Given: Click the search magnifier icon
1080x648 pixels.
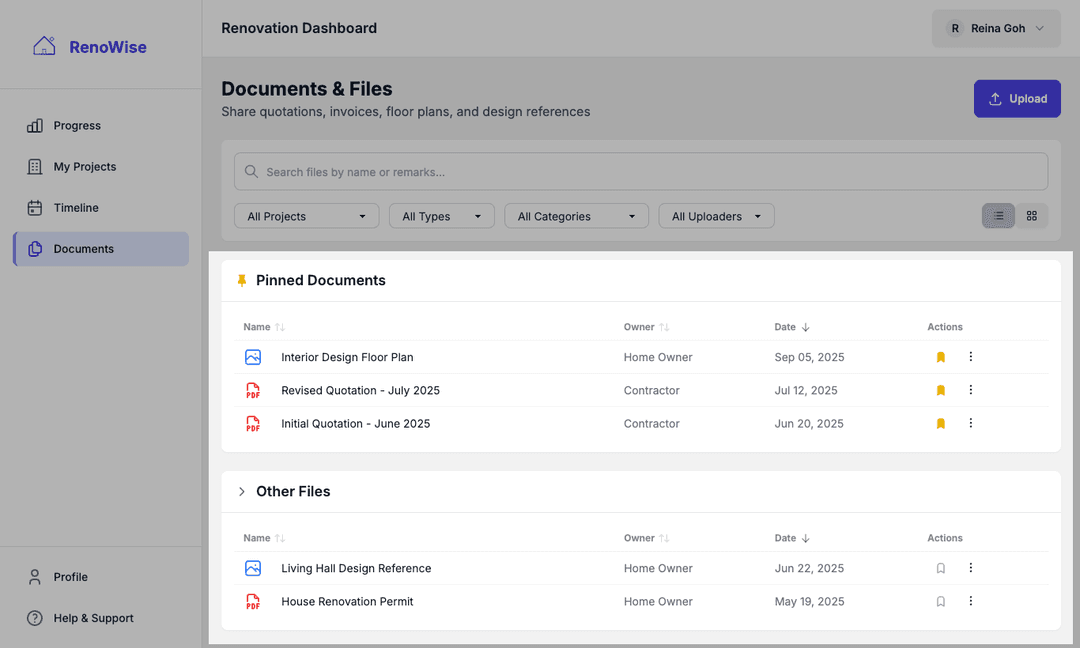Looking at the screenshot, I should pyautogui.click(x=251, y=171).
